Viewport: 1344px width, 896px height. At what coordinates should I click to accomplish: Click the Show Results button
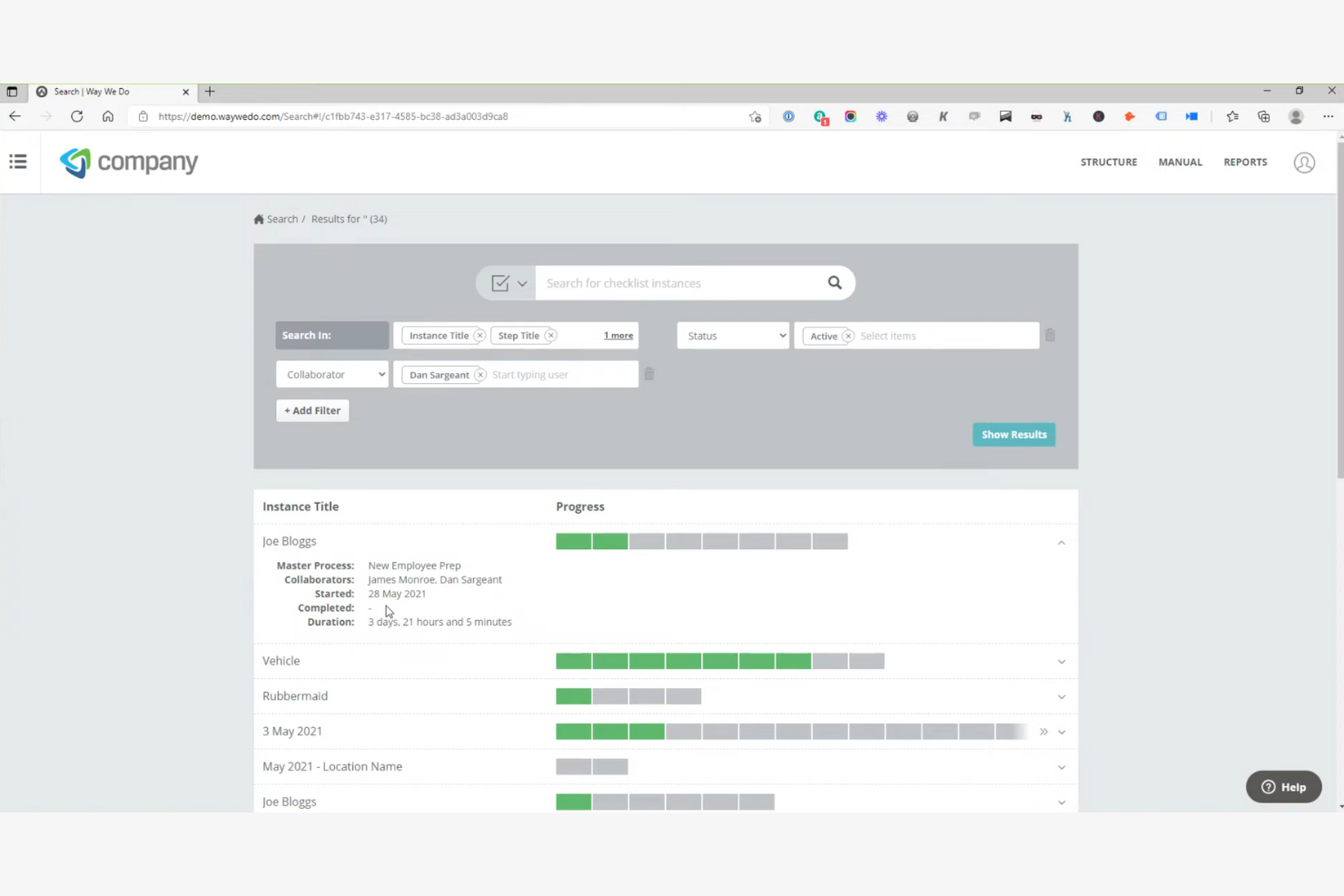(x=1013, y=434)
